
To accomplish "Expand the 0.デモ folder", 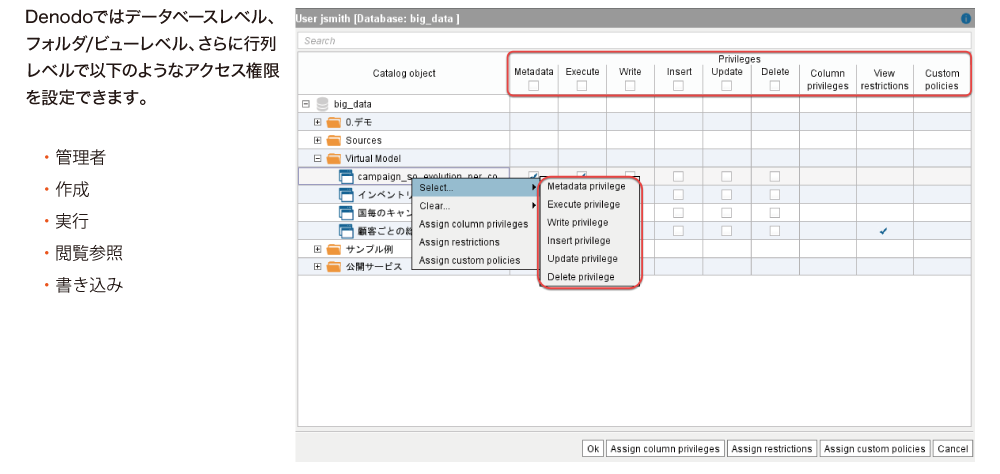I will tap(318, 122).
